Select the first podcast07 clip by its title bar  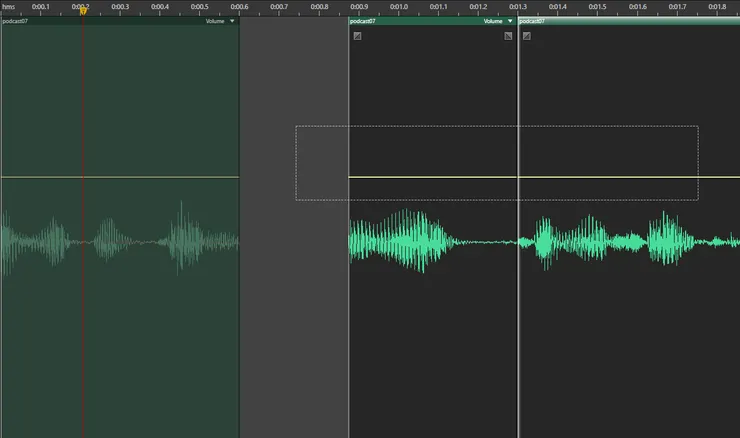[100, 21]
